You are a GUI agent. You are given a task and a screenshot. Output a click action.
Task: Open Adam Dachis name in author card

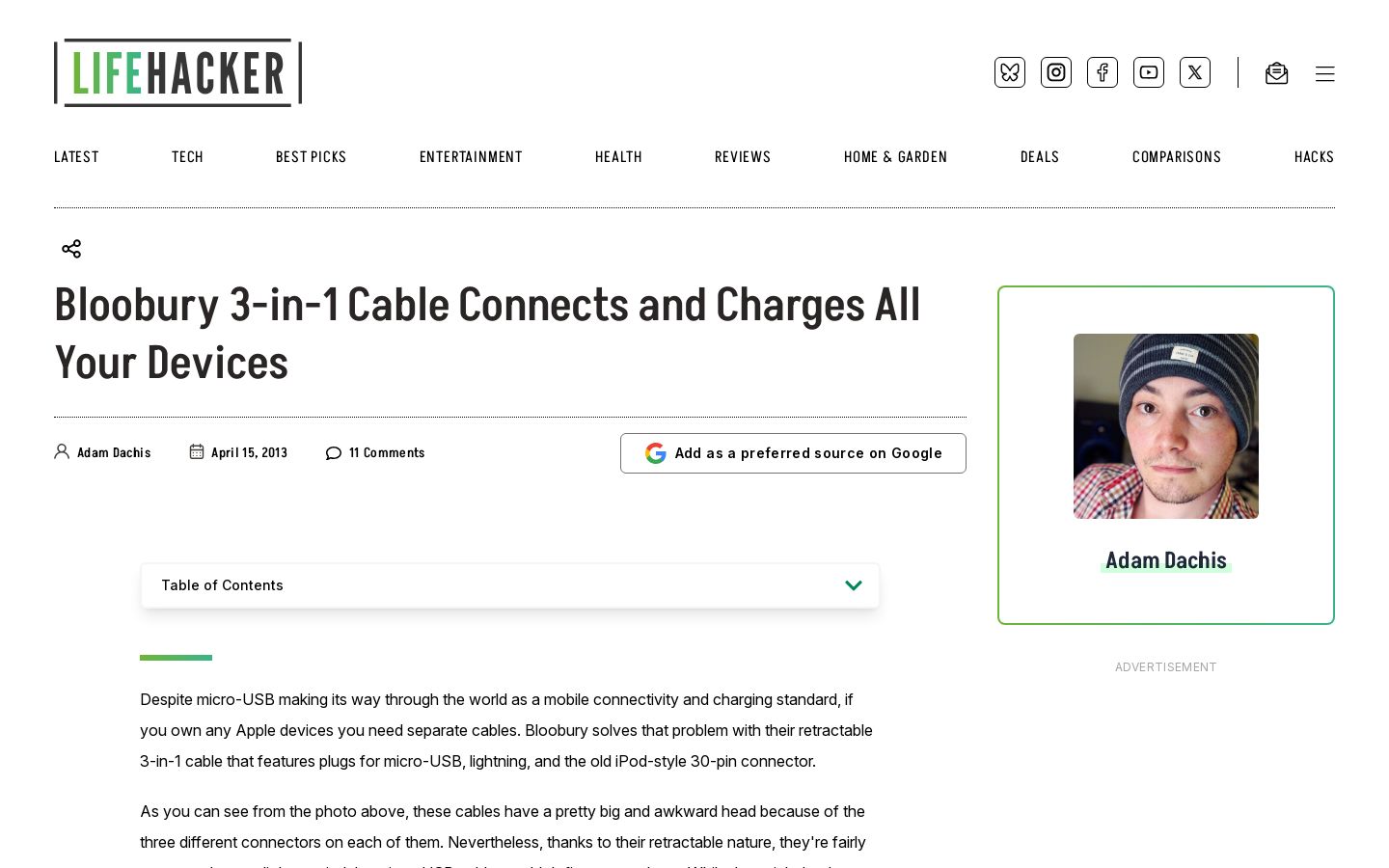pyautogui.click(x=1166, y=560)
